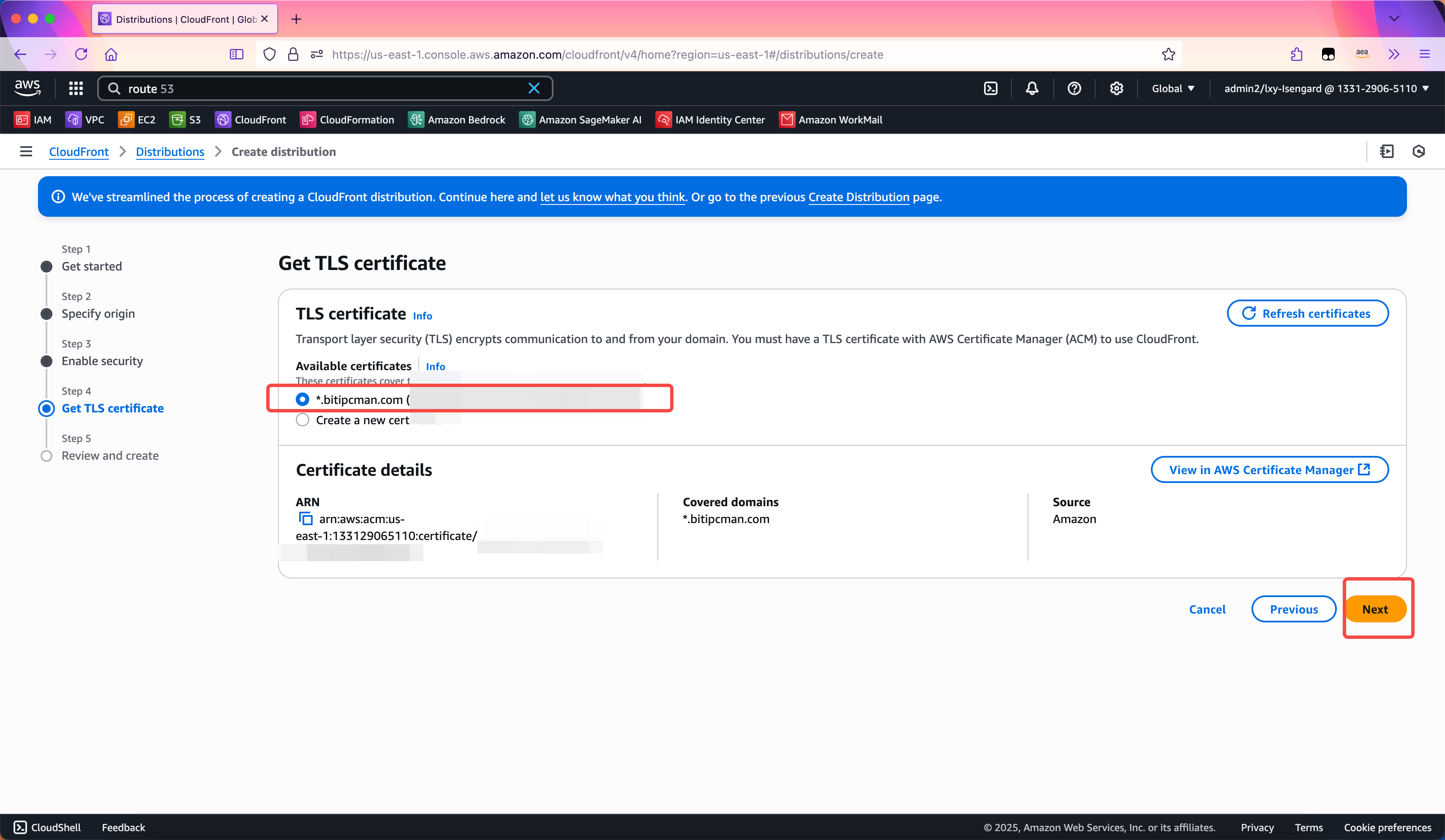Toggle the reader sidebar icon in address bar
This screenshot has height=840, width=1445.
[236, 55]
